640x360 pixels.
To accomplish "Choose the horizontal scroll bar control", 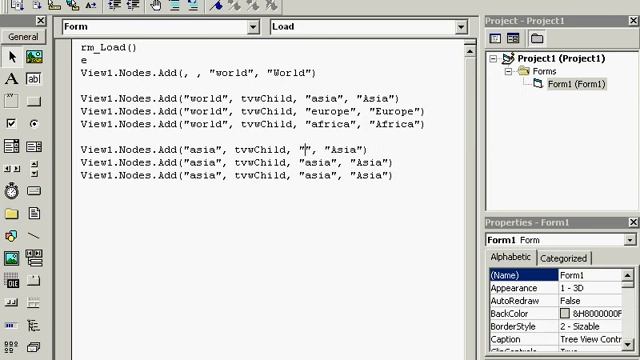I will tap(11, 169).
